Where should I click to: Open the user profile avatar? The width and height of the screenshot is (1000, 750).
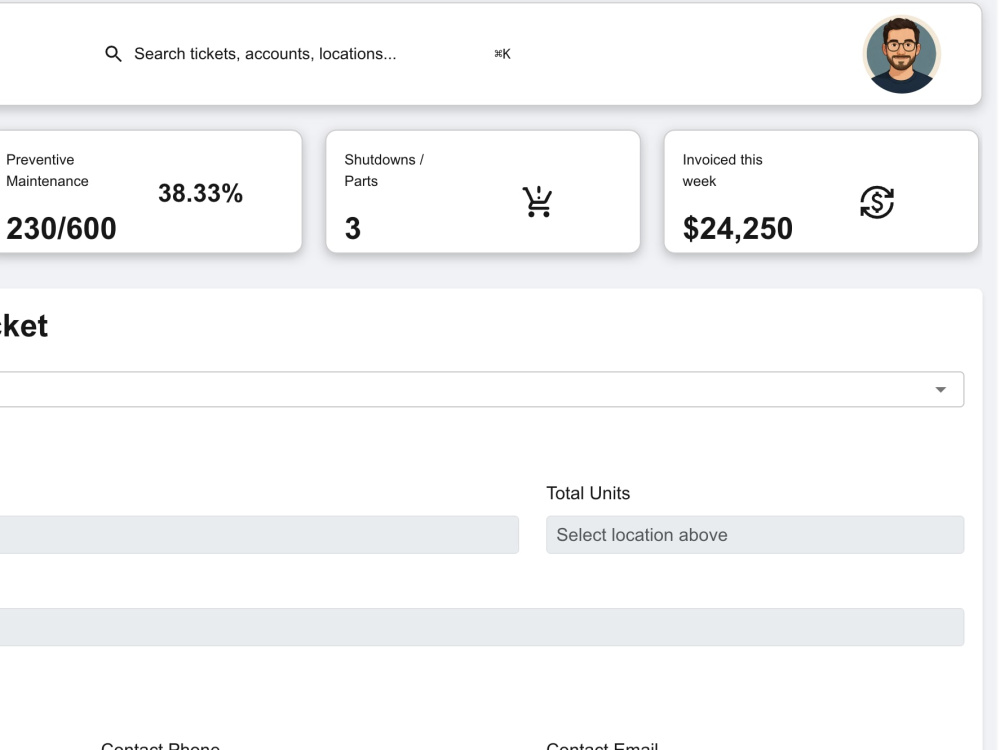901,55
